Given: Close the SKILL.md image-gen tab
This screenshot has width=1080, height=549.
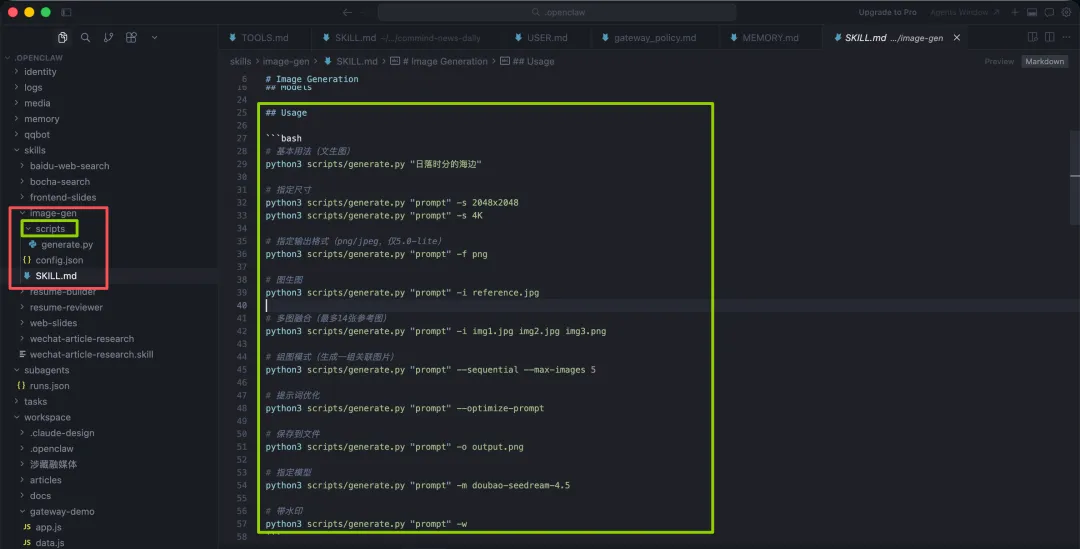Looking at the screenshot, I should [x=957, y=38].
